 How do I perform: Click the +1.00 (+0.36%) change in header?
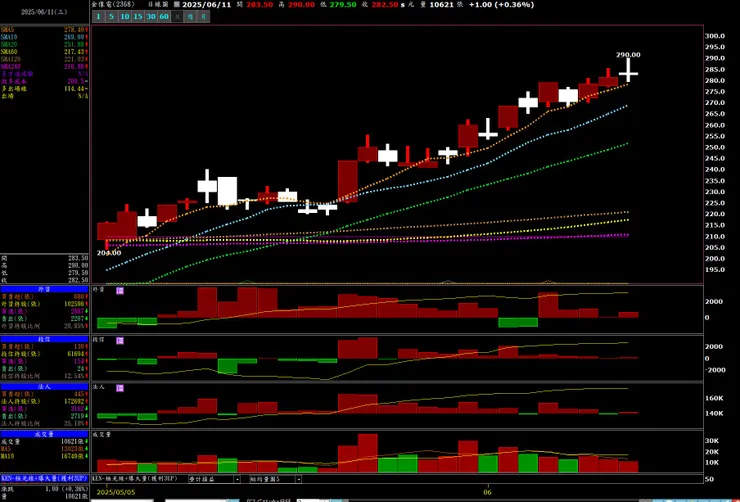tap(501, 4)
